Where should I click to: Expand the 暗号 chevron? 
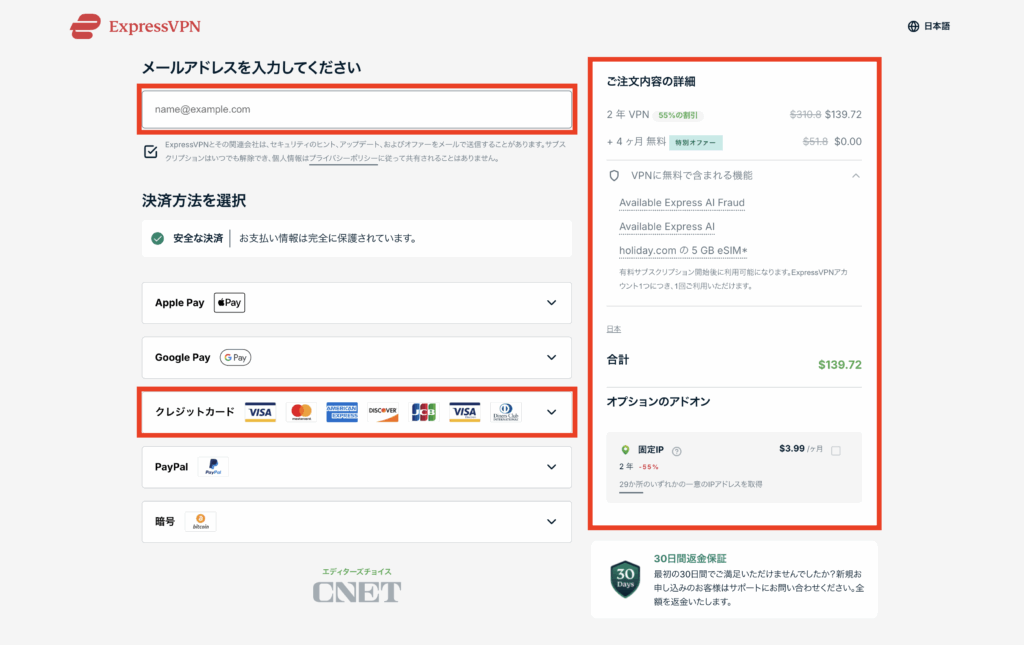click(x=552, y=522)
